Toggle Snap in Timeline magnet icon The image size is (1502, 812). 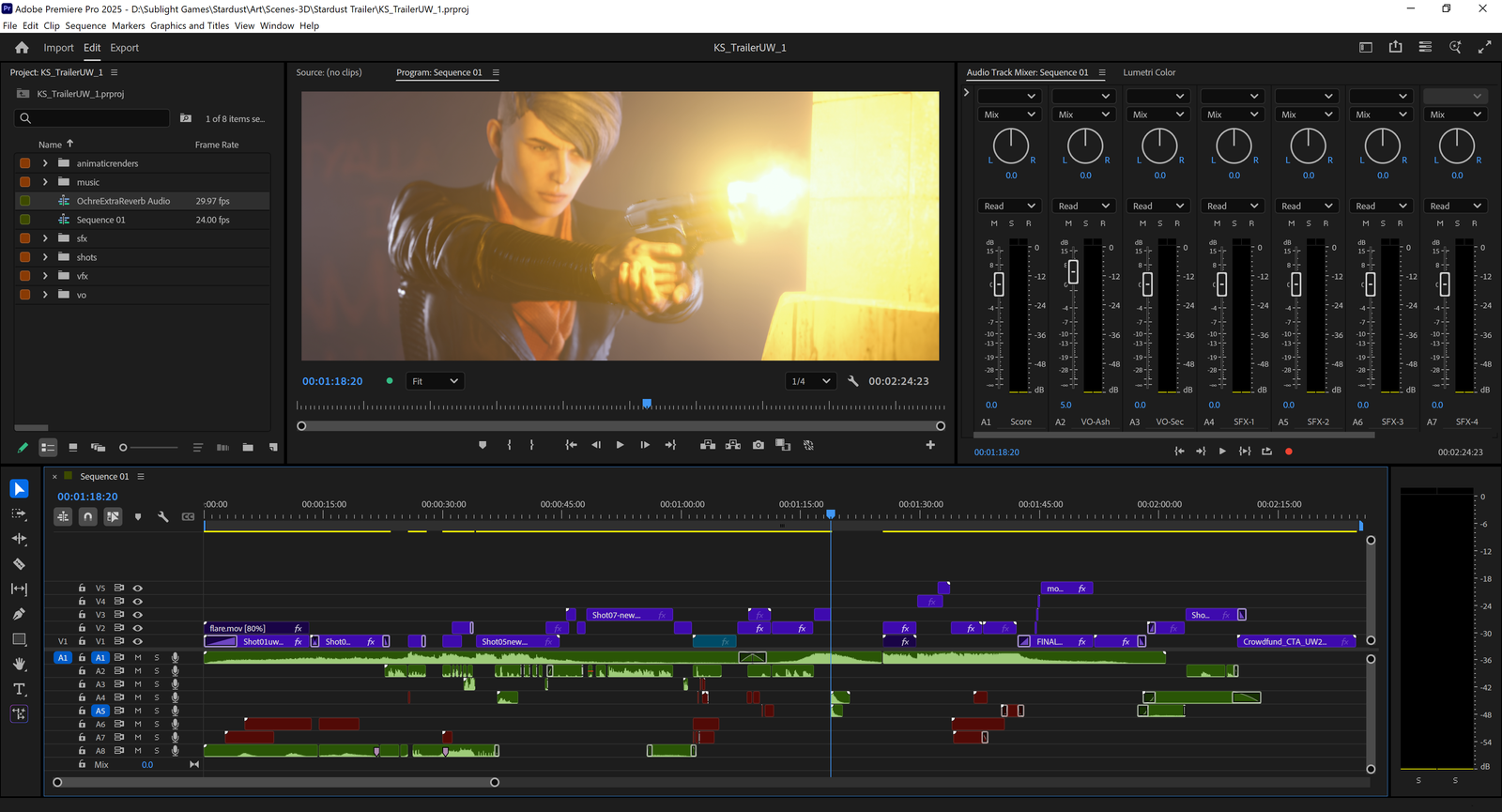click(87, 516)
